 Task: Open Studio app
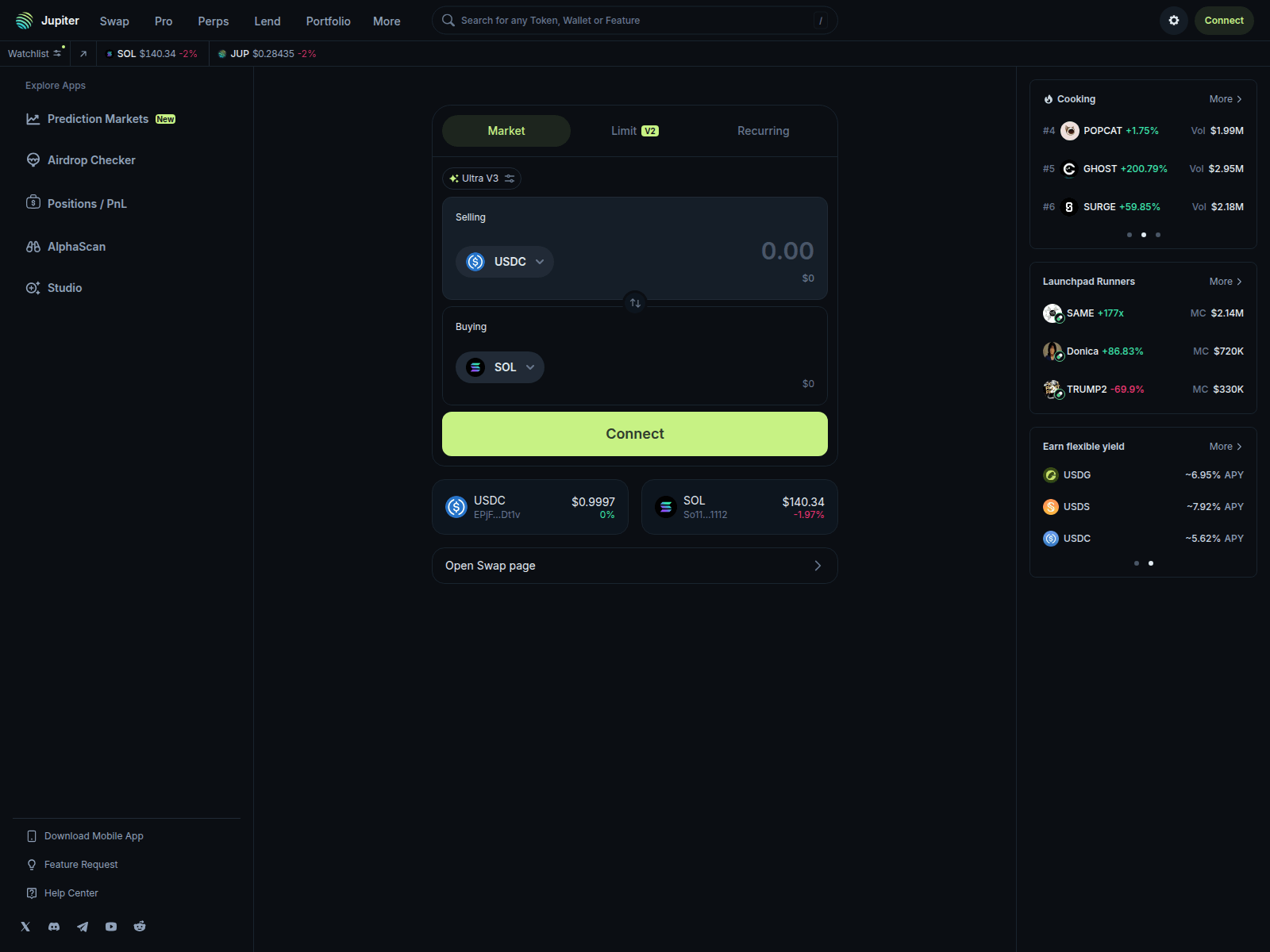(54, 288)
